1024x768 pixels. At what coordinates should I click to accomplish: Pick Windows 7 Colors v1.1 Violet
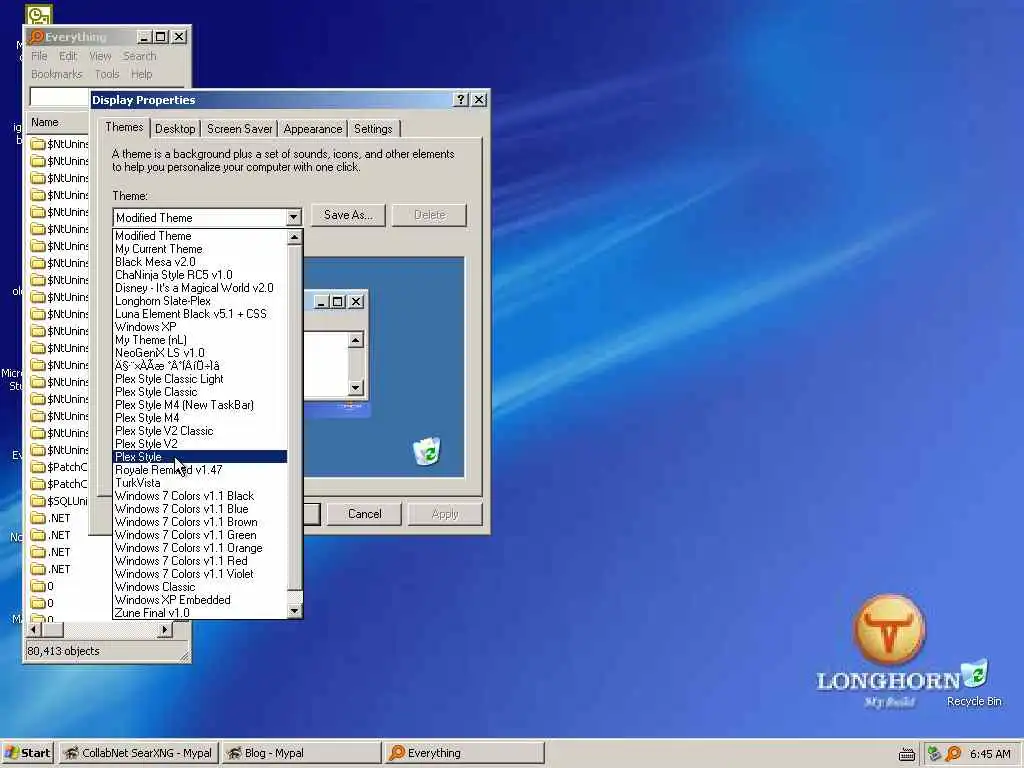coord(200,574)
